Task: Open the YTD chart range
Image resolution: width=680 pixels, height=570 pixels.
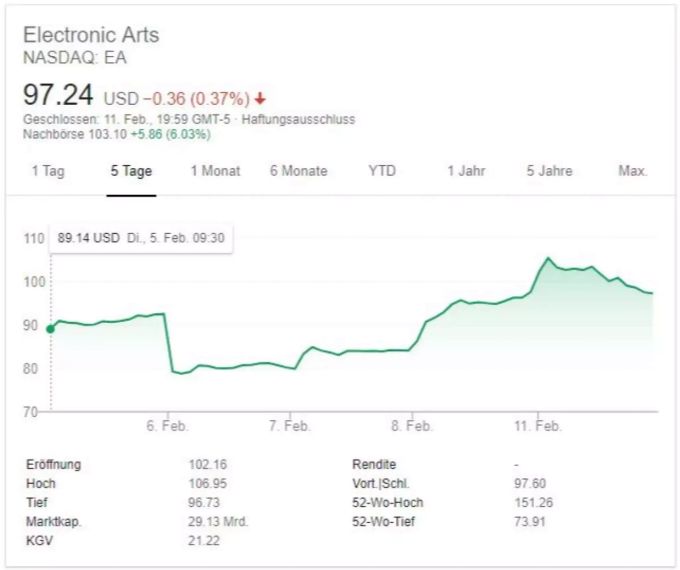Action: (x=382, y=171)
